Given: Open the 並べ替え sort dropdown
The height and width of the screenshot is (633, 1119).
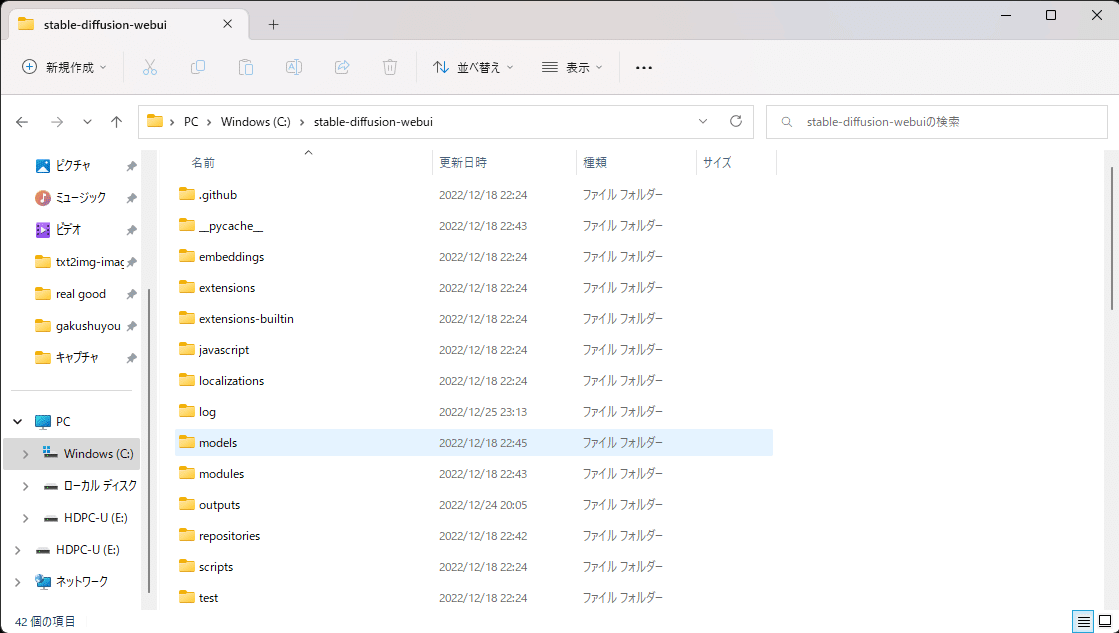Looking at the screenshot, I should 473,67.
